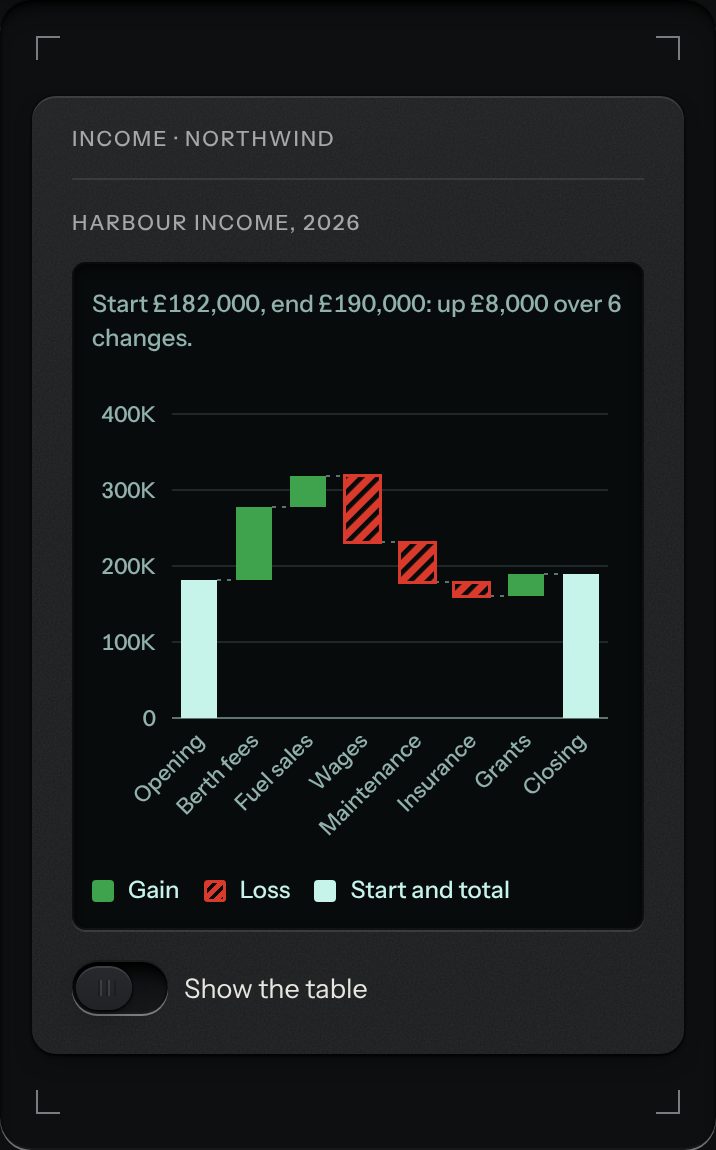
Task: Click the Gain legend label text
Action: (153, 890)
